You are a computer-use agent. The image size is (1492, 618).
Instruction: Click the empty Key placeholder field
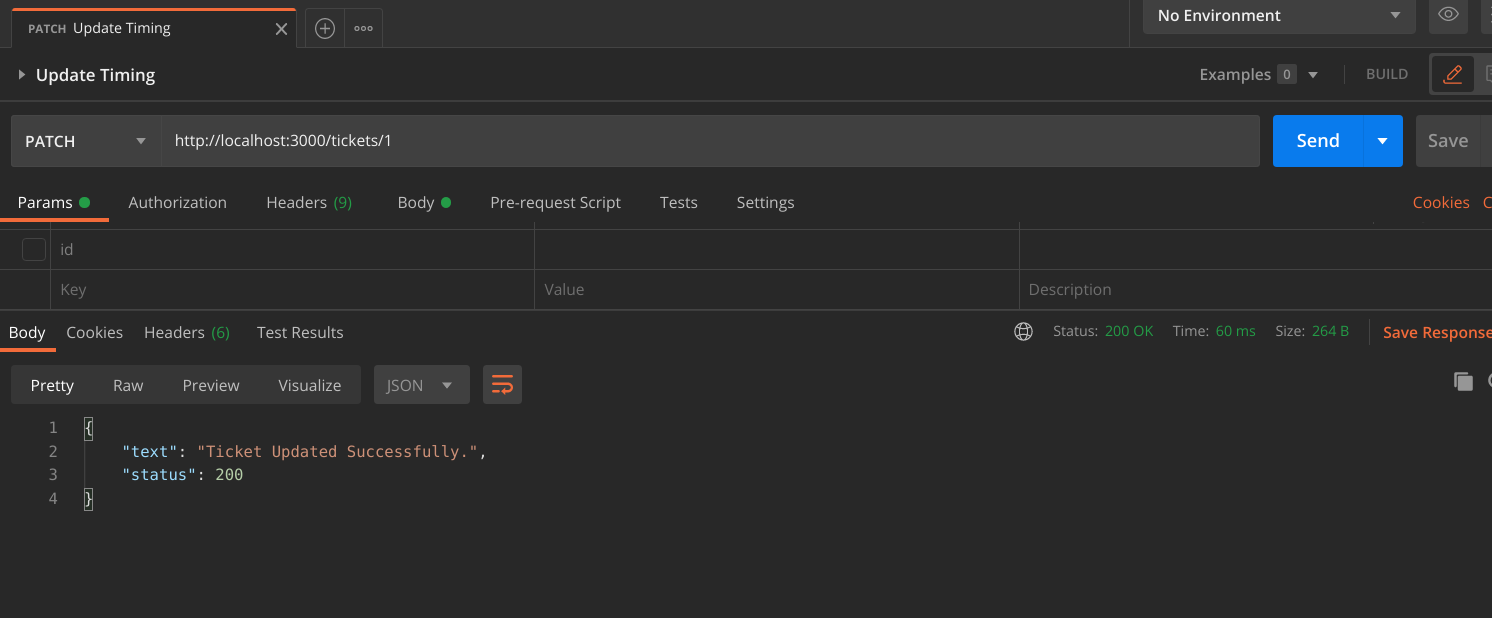[292, 290]
